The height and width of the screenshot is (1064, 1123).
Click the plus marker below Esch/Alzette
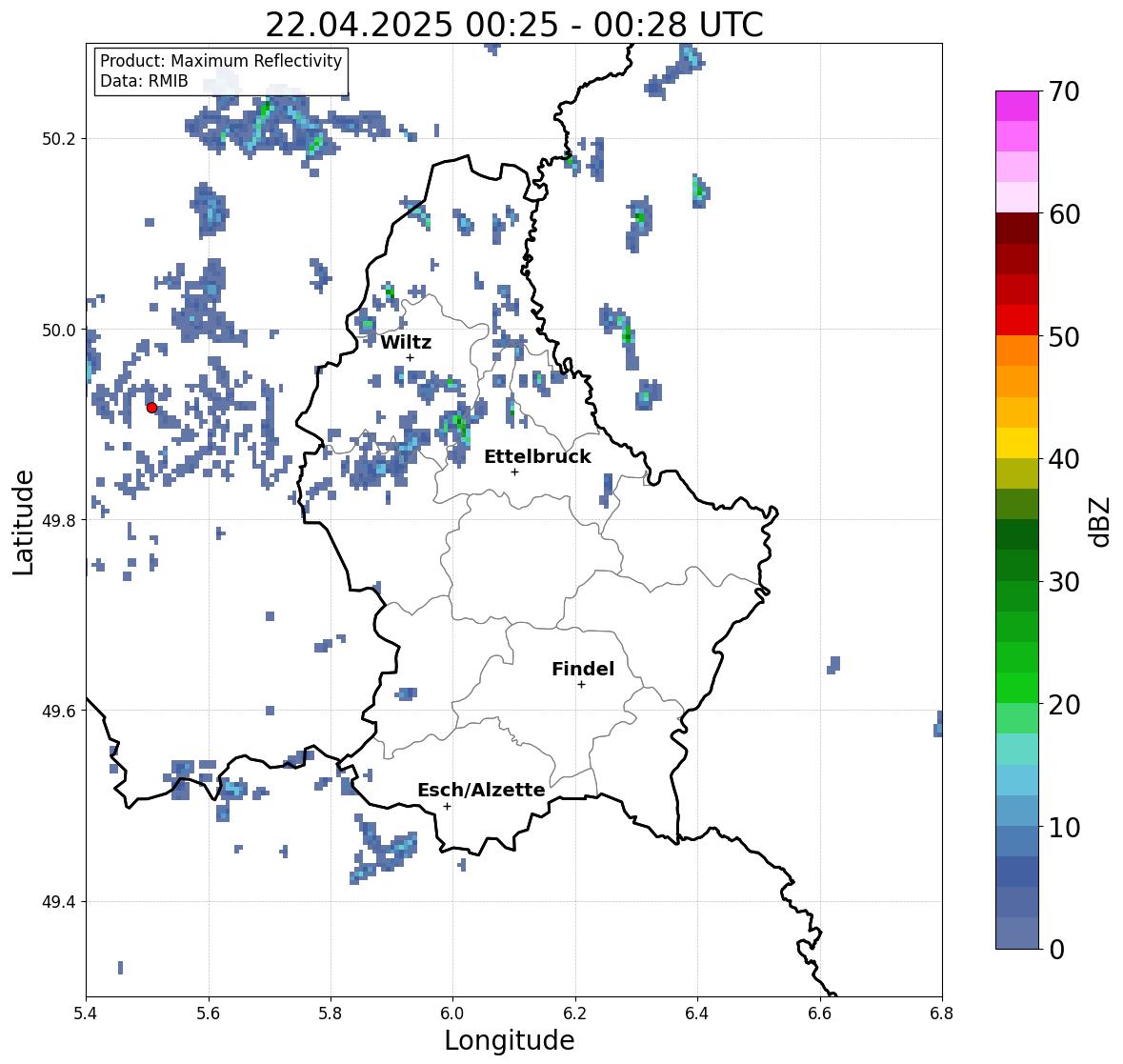click(447, 806)
